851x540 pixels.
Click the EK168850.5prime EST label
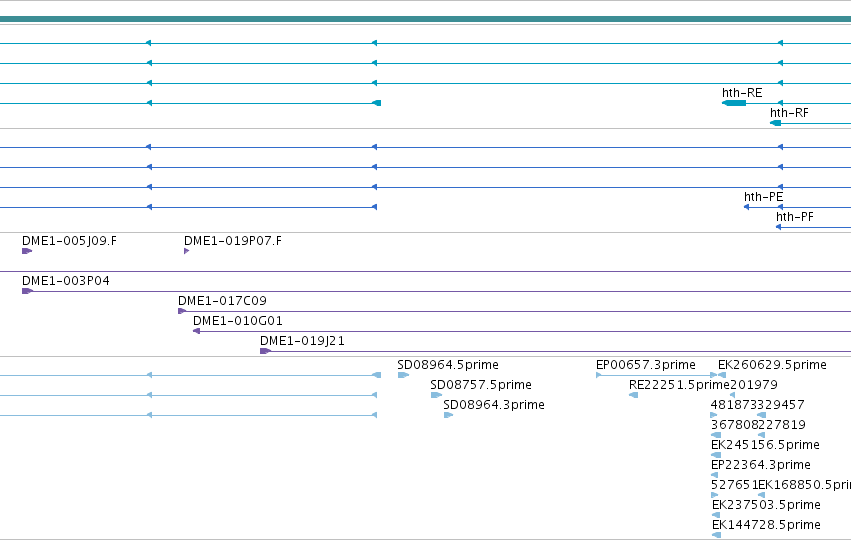[804, 485]
